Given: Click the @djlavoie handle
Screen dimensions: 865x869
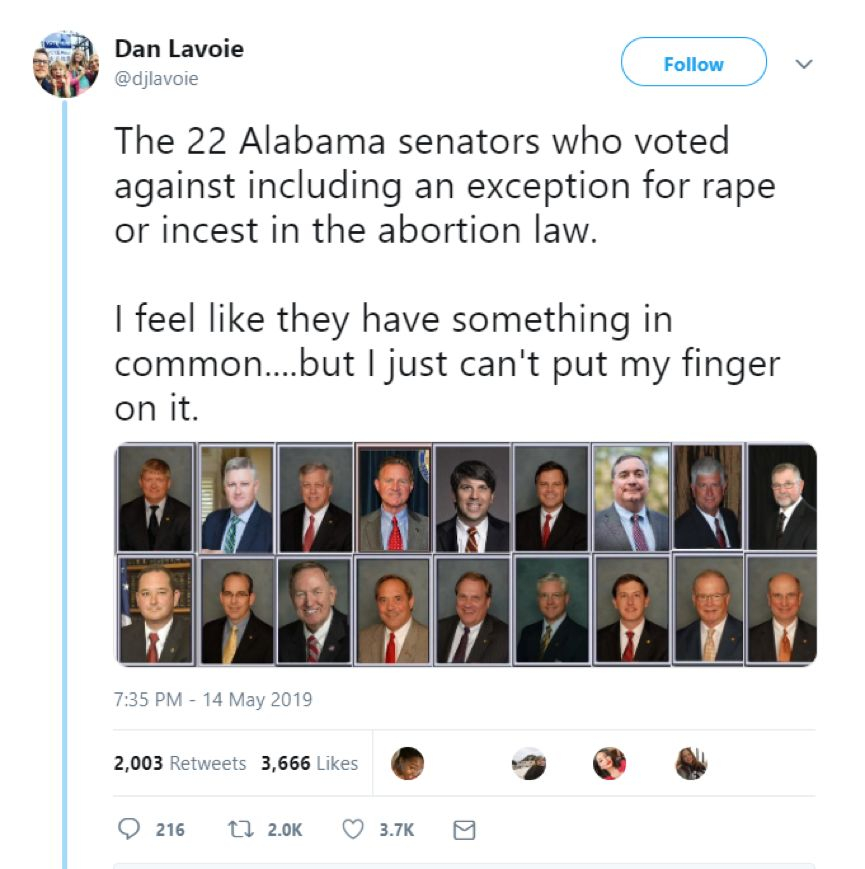Looking at the screenshot, I should click(x=157, y=78).
